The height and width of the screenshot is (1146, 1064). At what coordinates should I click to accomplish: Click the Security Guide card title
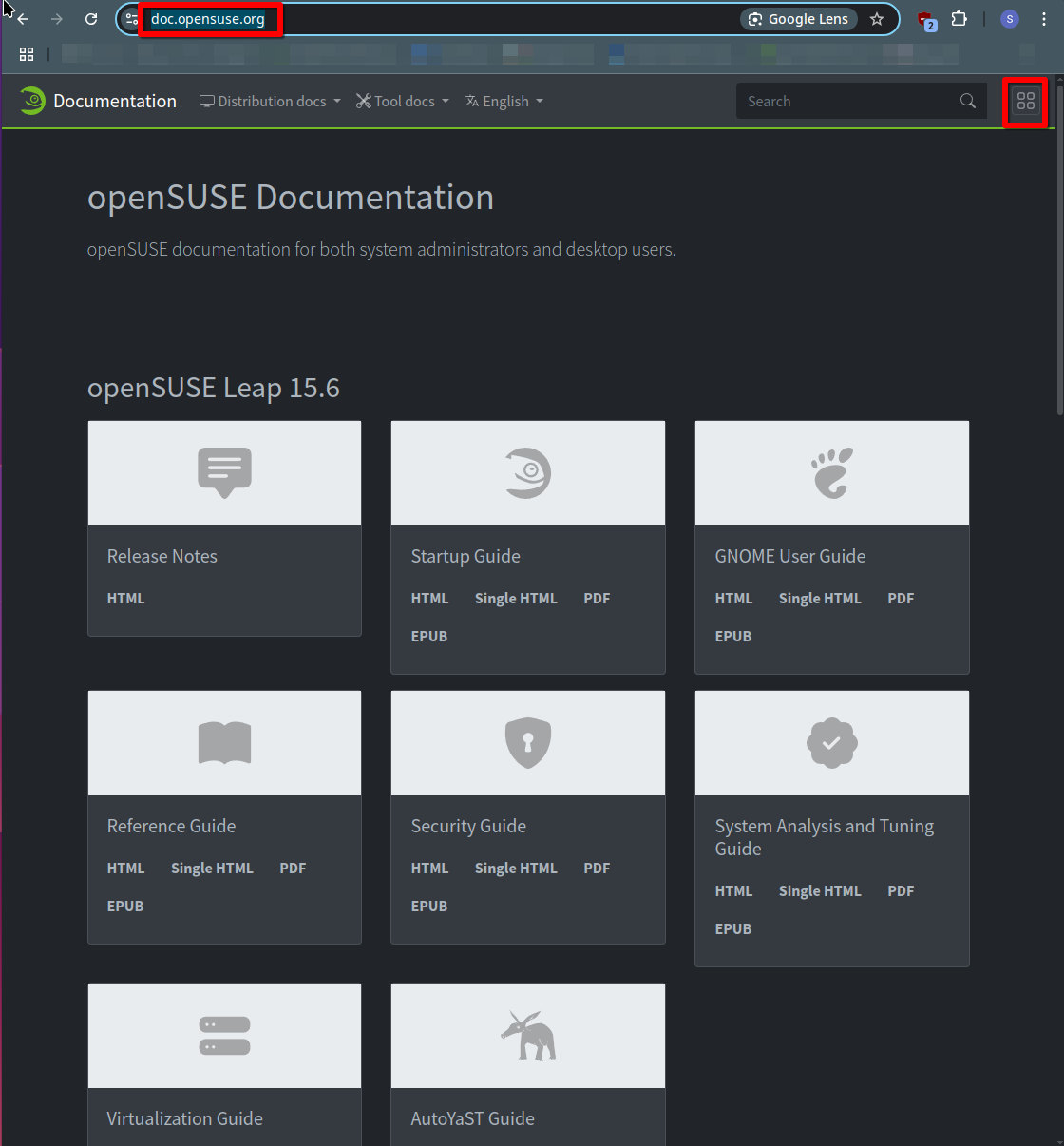(468, 827)
